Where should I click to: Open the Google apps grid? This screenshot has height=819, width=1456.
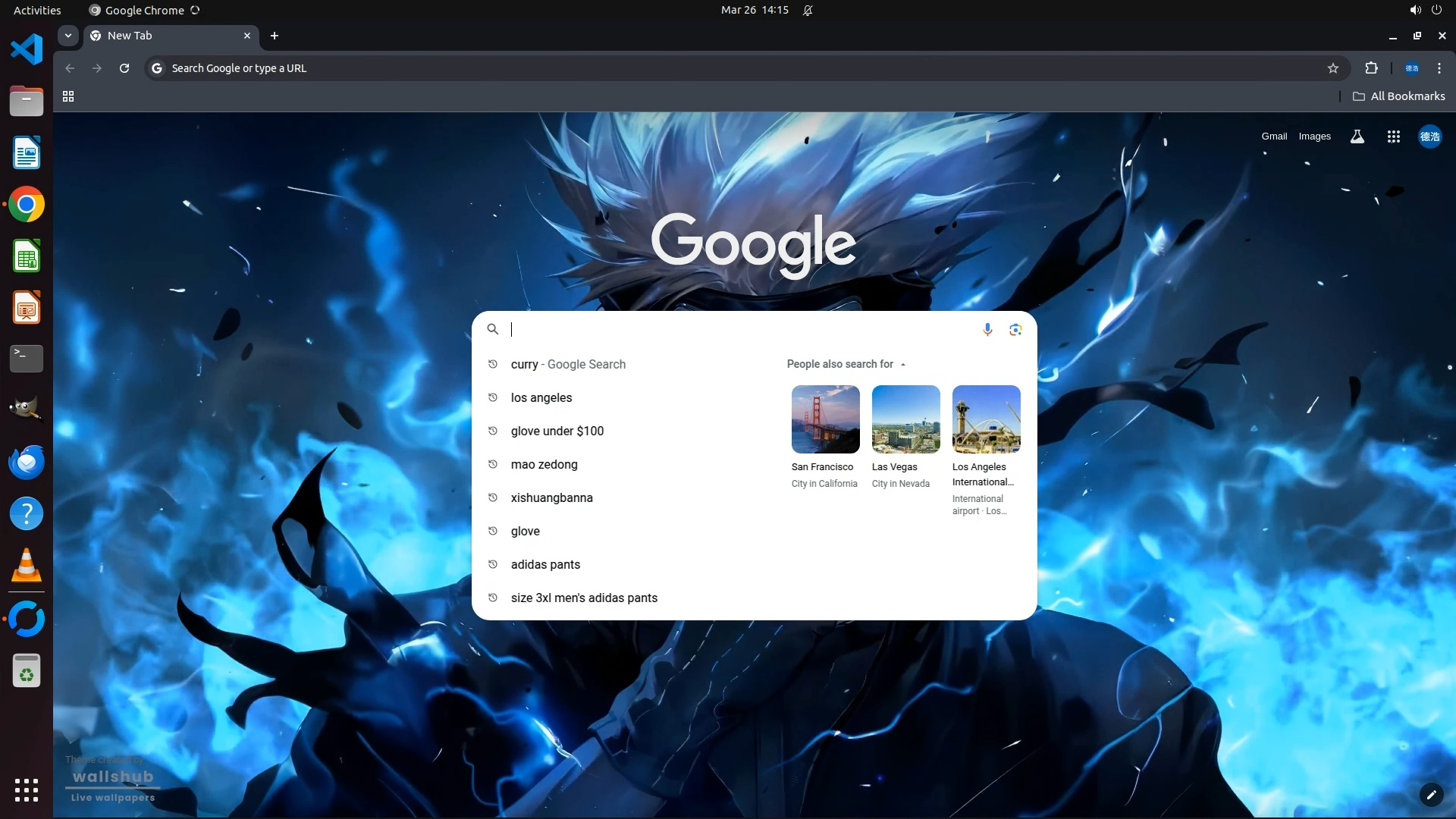click(x=1393, y=136)
